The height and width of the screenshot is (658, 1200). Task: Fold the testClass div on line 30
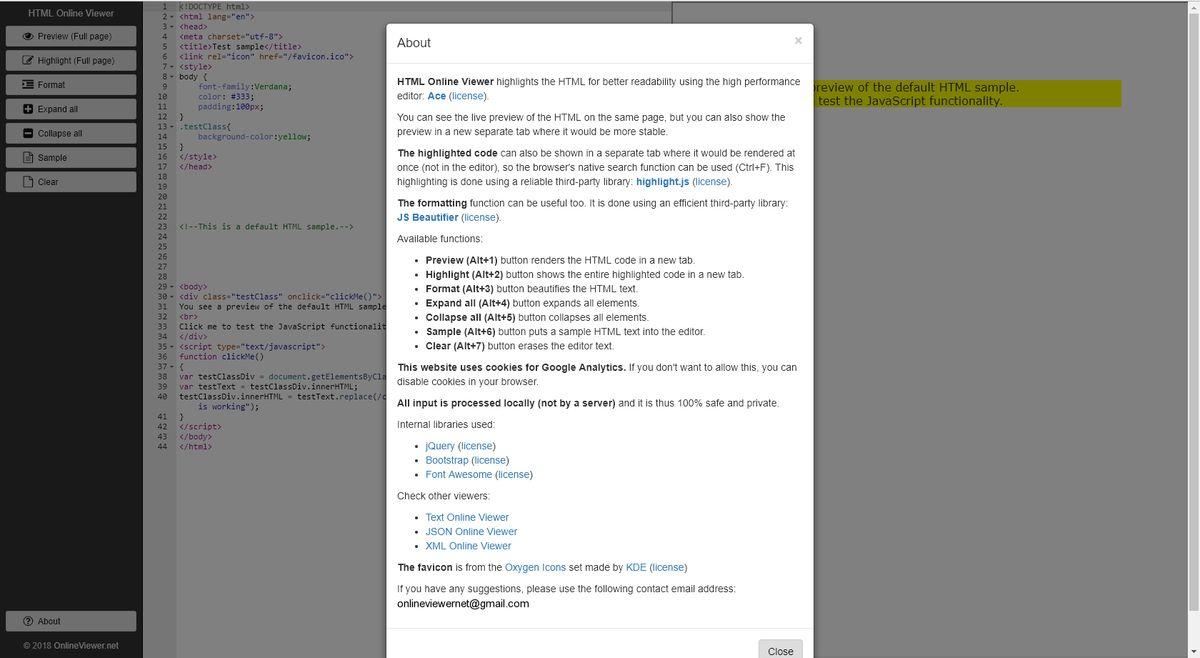172,296
